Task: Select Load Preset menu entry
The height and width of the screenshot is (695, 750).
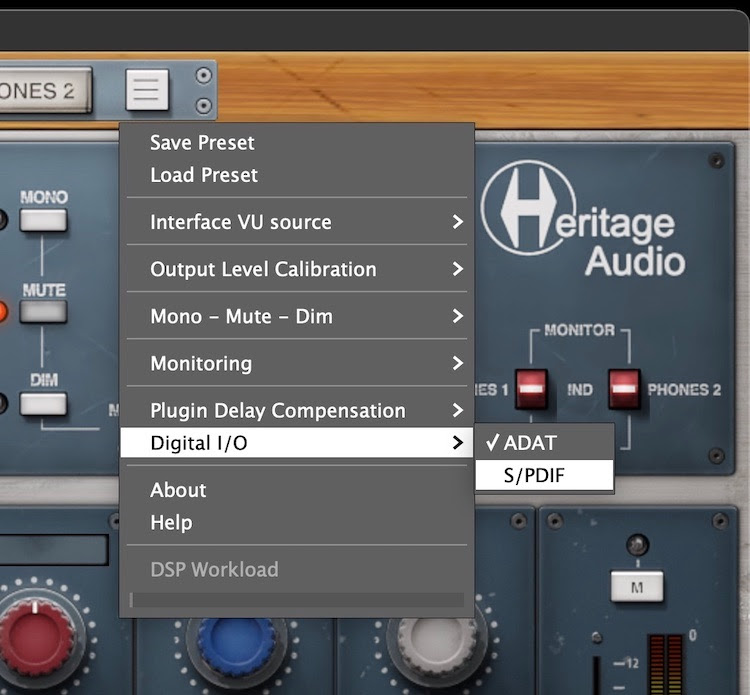Action: coord(204,175)
